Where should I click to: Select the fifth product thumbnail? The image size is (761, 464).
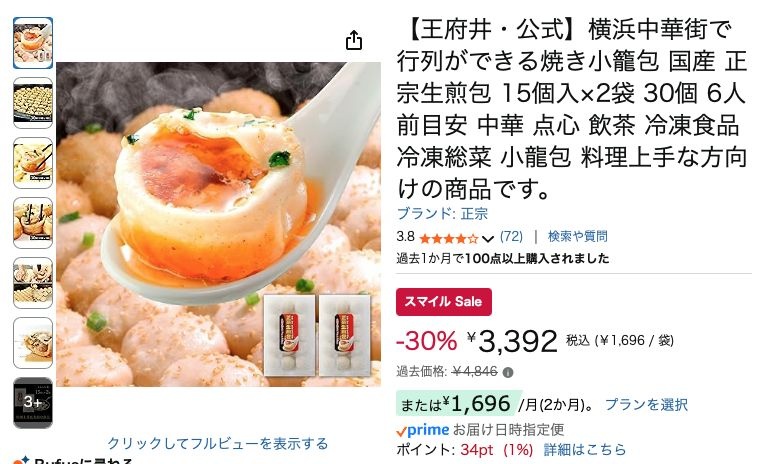(33, 283)
